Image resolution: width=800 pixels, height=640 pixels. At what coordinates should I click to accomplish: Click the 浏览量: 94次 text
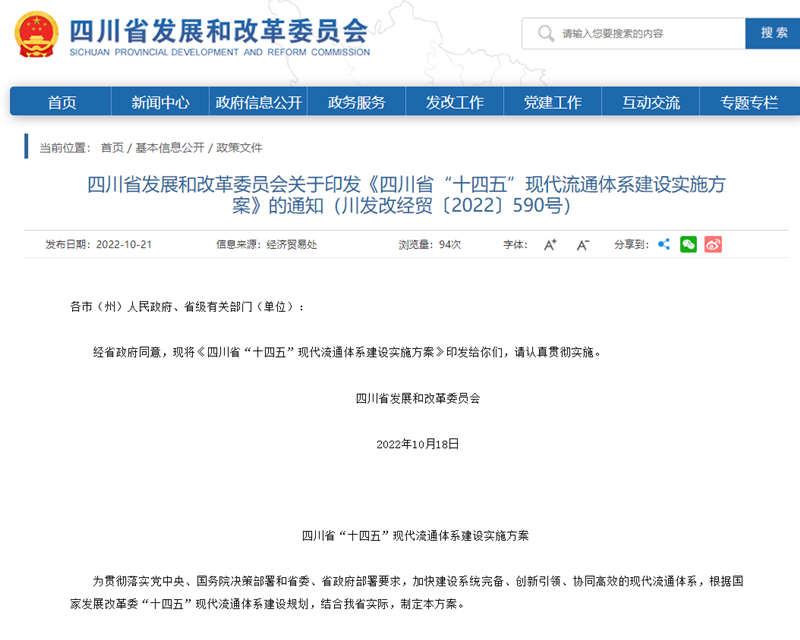click(430, 244)
